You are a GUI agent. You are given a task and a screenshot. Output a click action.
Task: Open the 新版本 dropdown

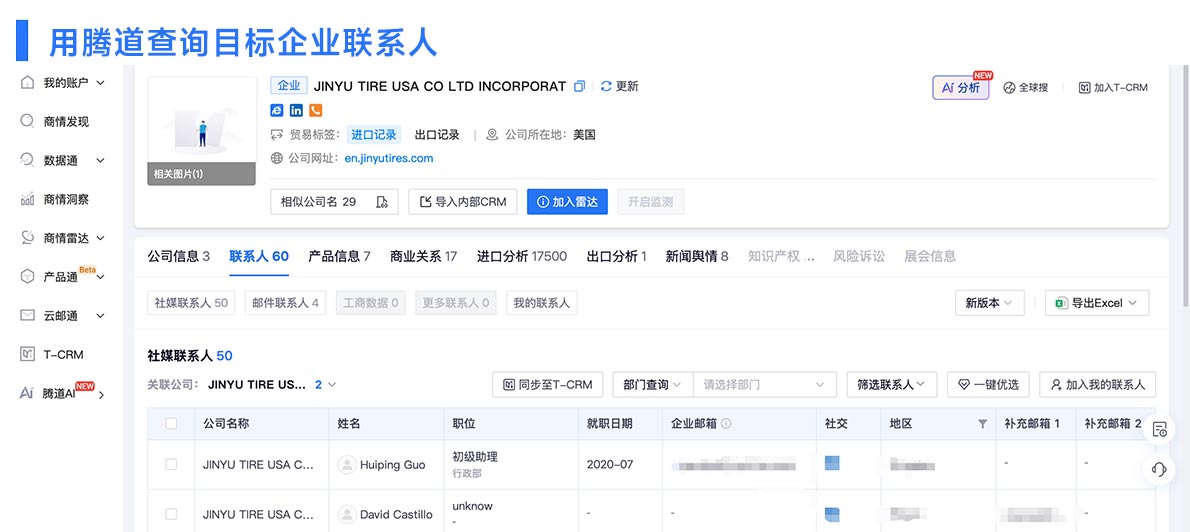coord(989,303)
